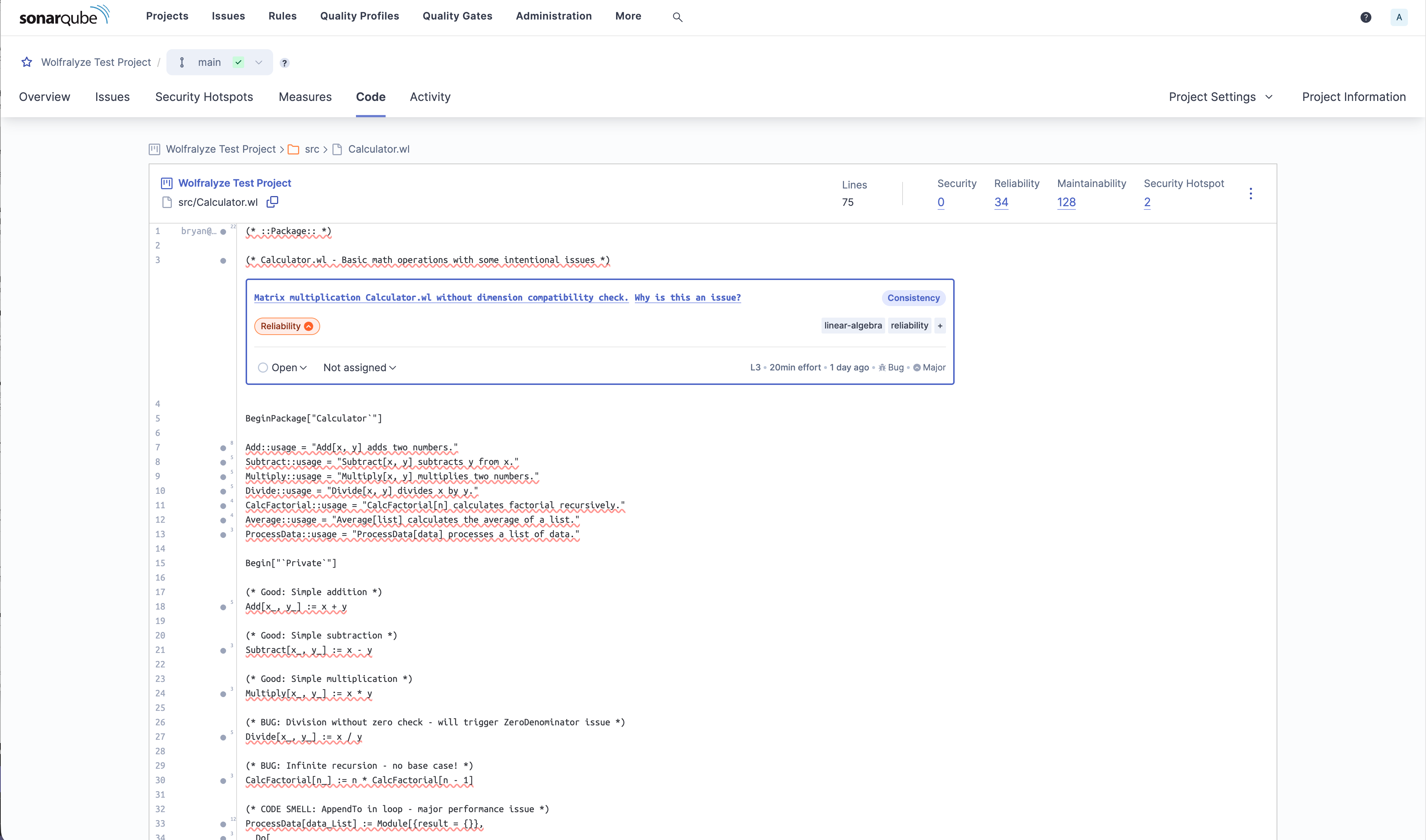The width and height of the screenshot is (1426, 840).
Task: Open the main branch dropdown
Action: pyautogui.click(x=259, y=62)
